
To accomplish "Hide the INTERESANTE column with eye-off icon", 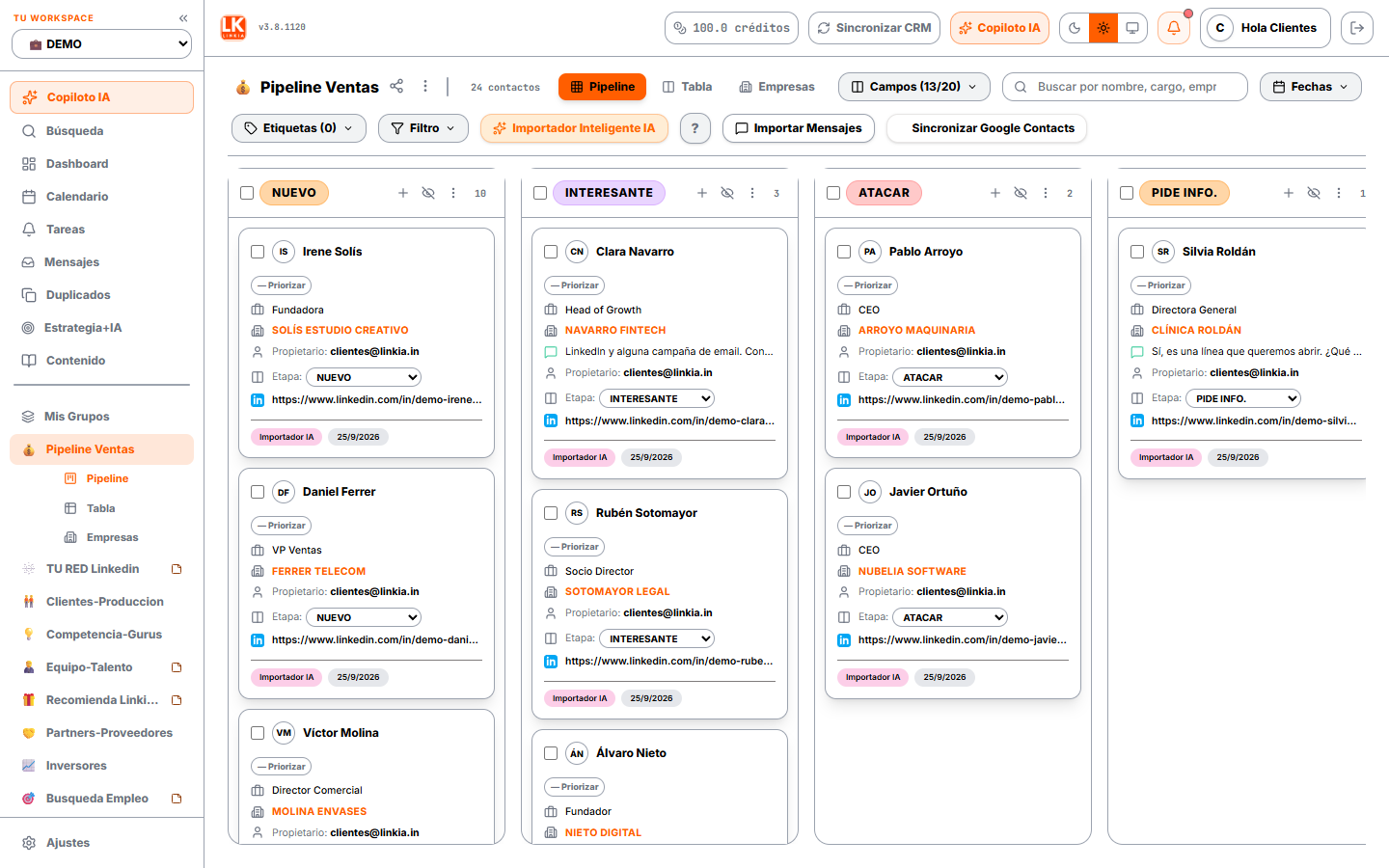I will click(727, 193).
